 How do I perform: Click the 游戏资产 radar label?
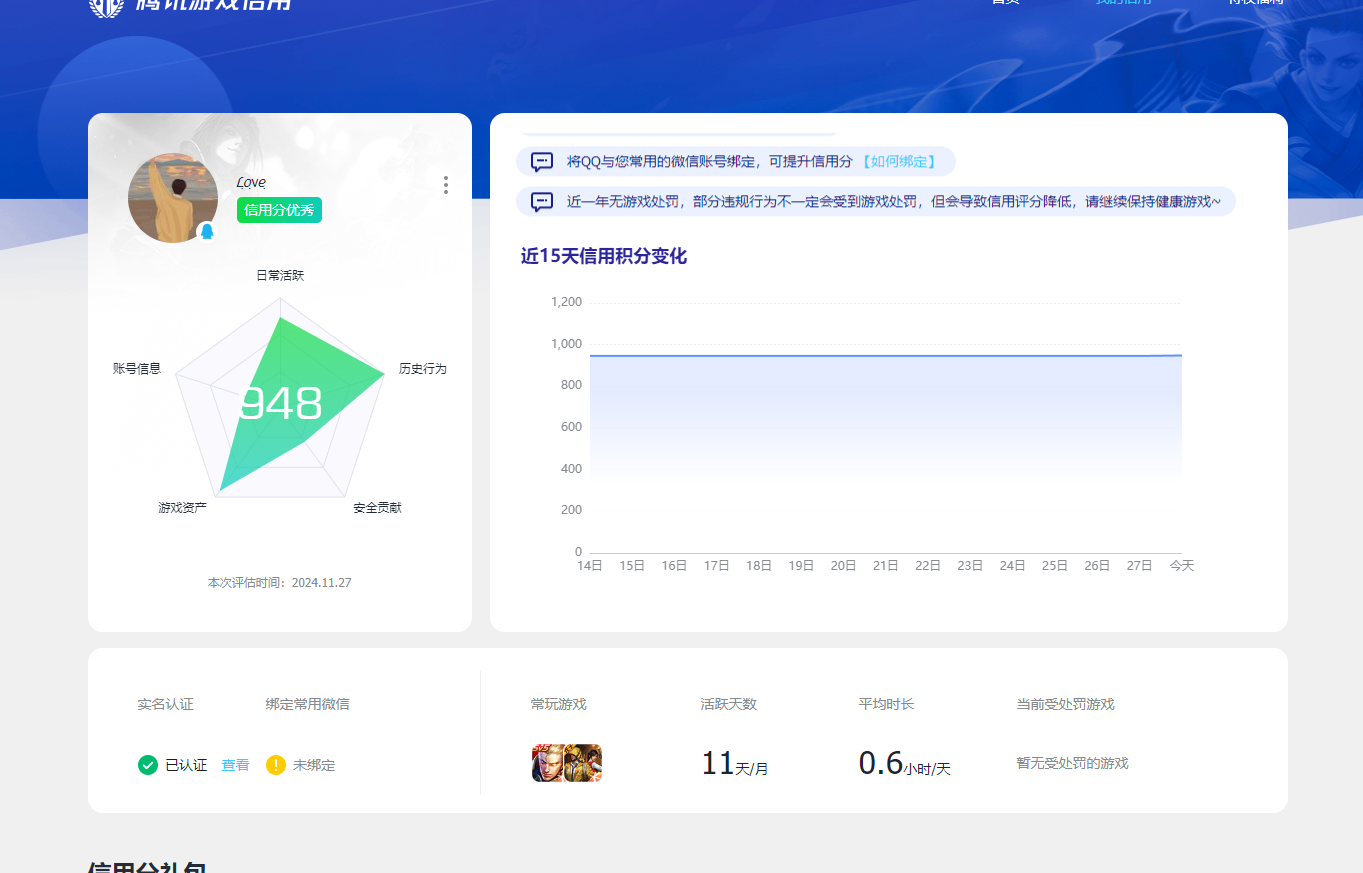pos(182,508)
